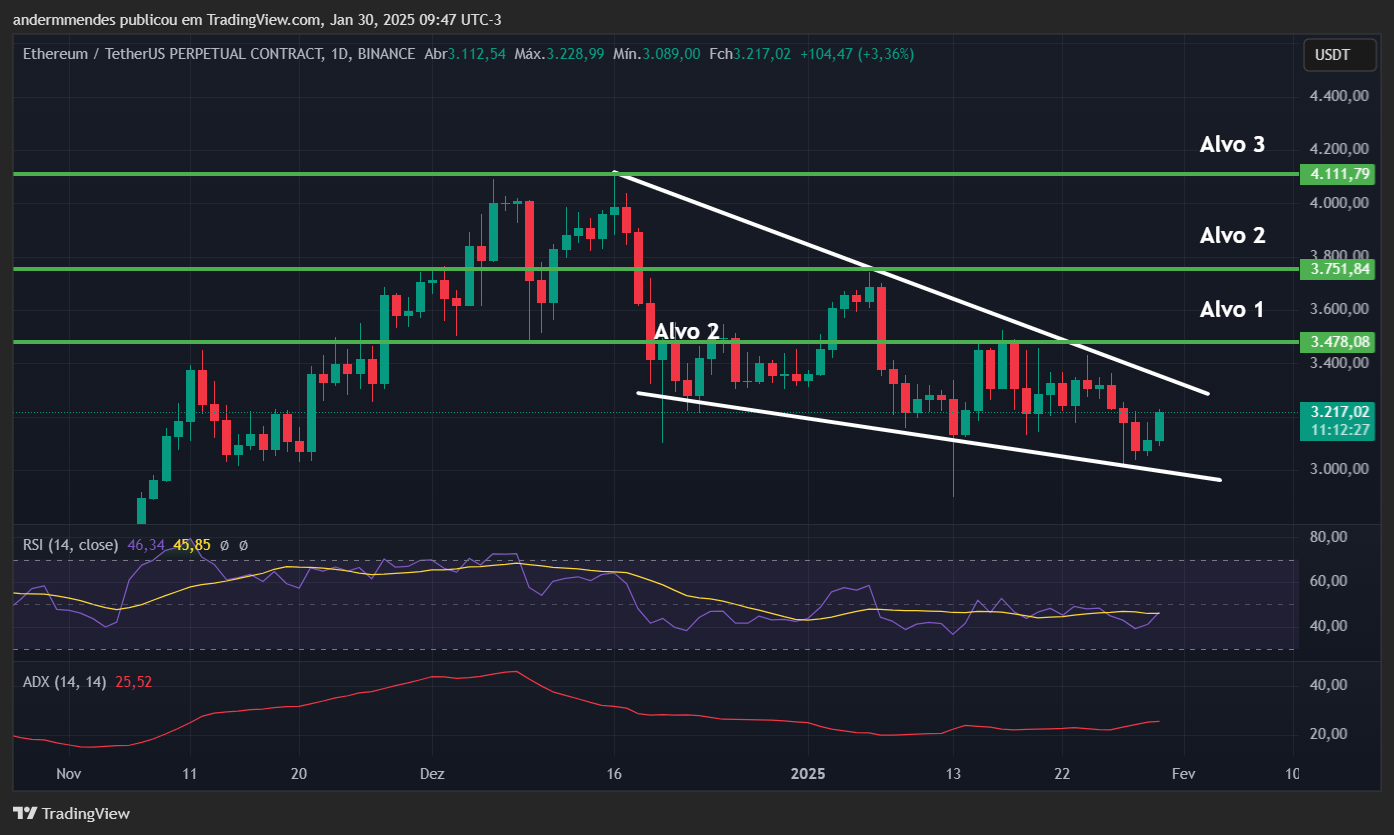Click the purple RSI value 46,34
Screen dimensions: 1394x835
point(146,545)
